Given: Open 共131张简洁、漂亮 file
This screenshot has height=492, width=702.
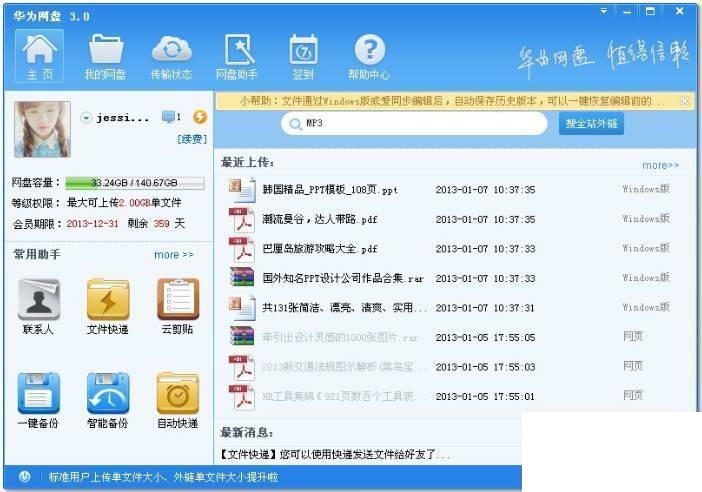Looking at the screenshot, I should (x=344, y=308).
